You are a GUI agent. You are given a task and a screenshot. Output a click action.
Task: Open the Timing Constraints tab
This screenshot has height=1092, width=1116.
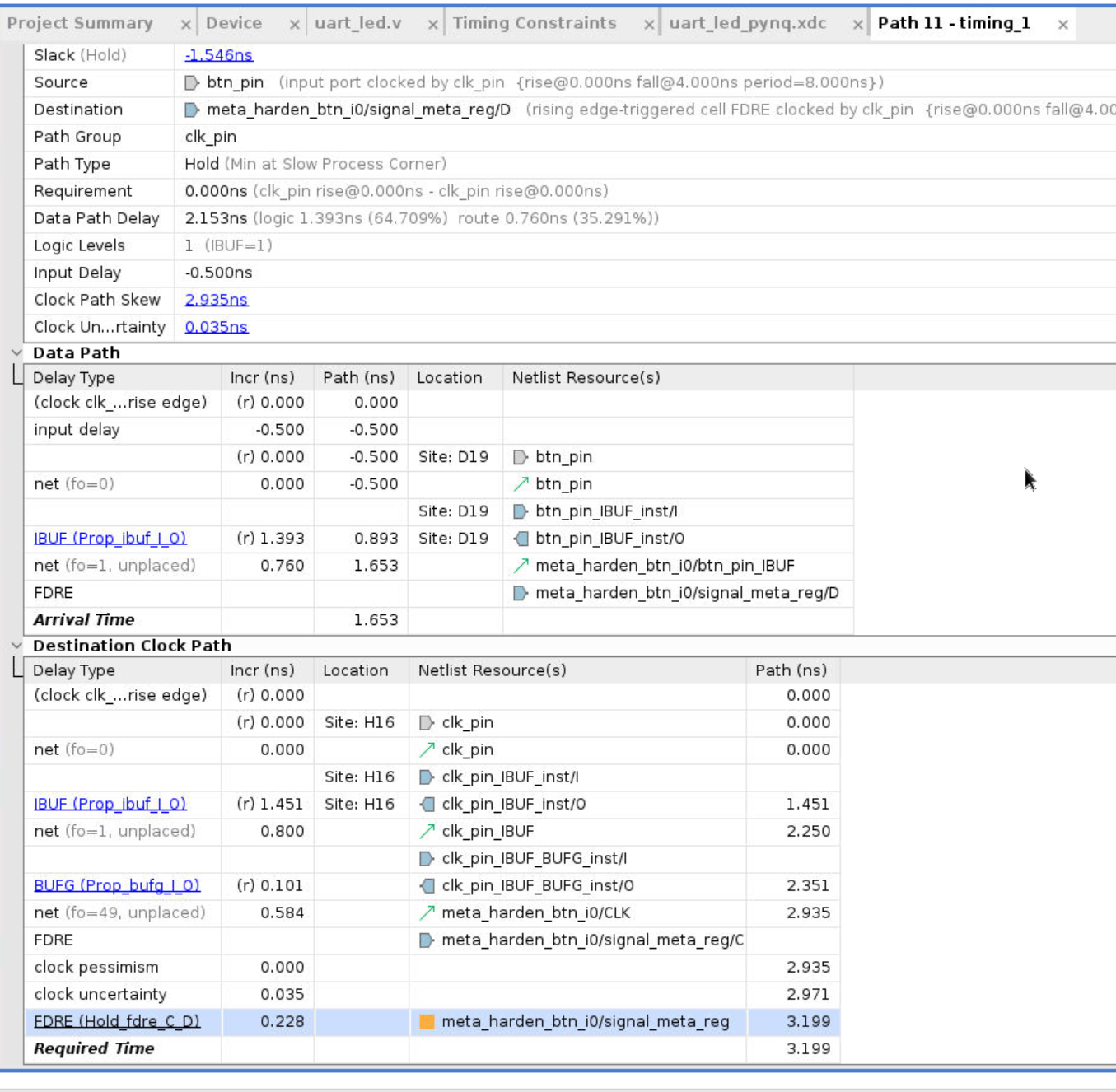[x=535, y=23]
